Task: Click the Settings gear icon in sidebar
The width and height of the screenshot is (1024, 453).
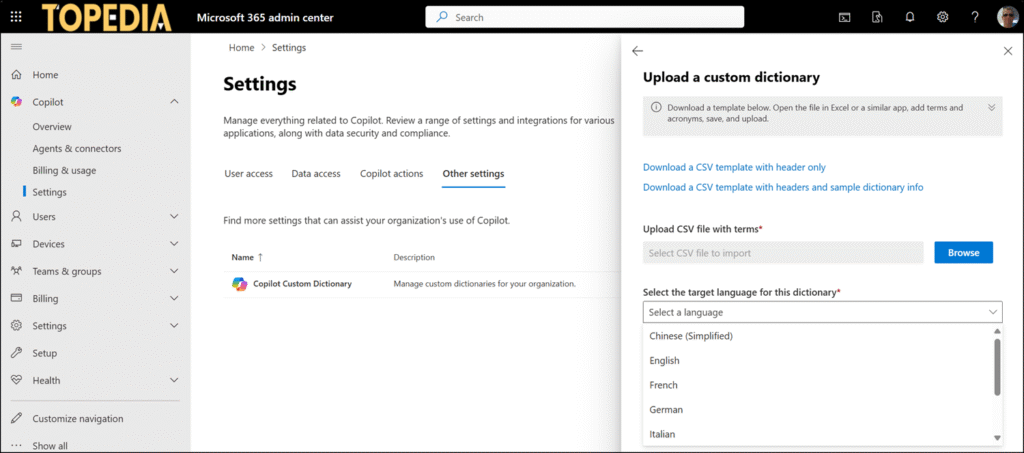Action: pyautogui.click(x=17, y=326)
